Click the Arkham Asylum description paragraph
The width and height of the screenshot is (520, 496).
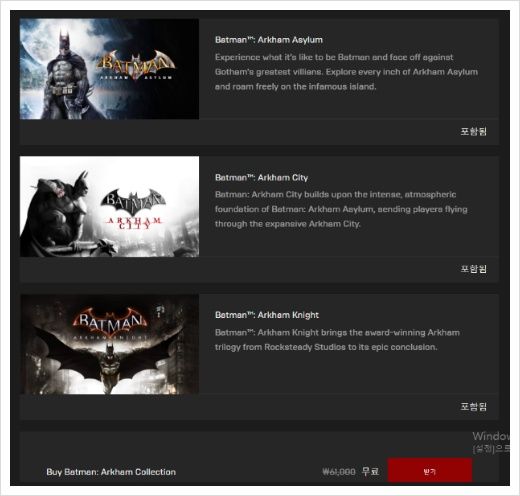click(x=346, y=72)
